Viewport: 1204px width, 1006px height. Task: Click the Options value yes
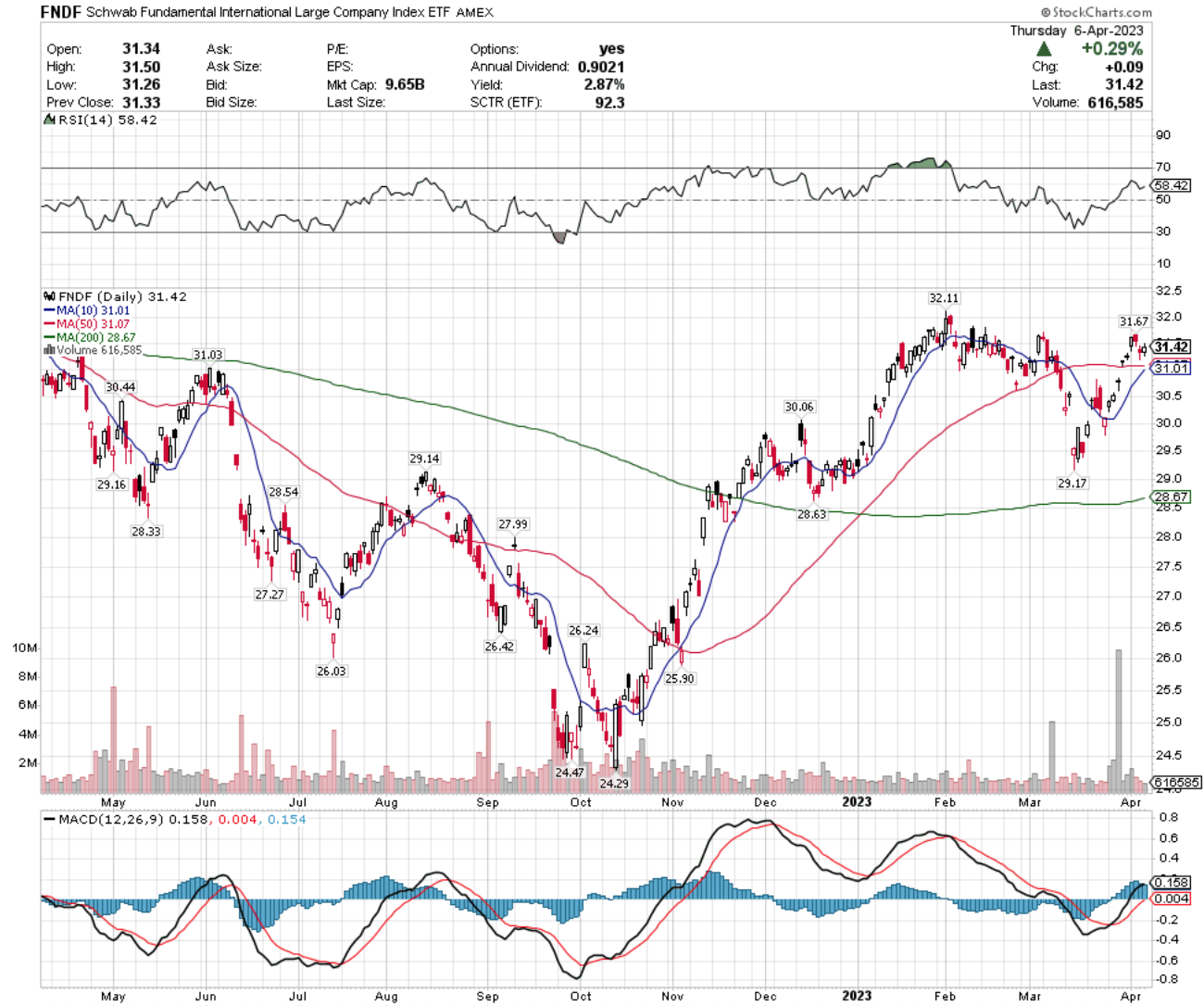point(611,49)
